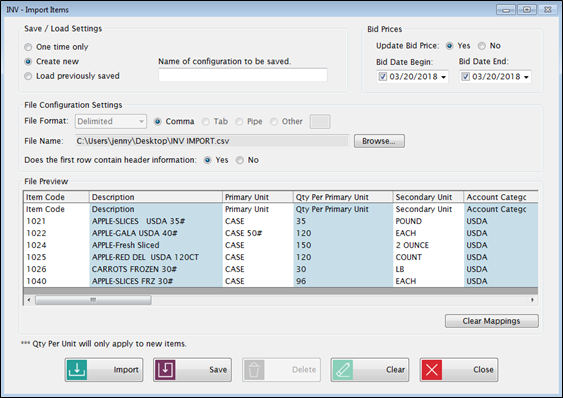Click the LB secondary unit cell
This screenshot has width=563, height=398.
[428, 269]
